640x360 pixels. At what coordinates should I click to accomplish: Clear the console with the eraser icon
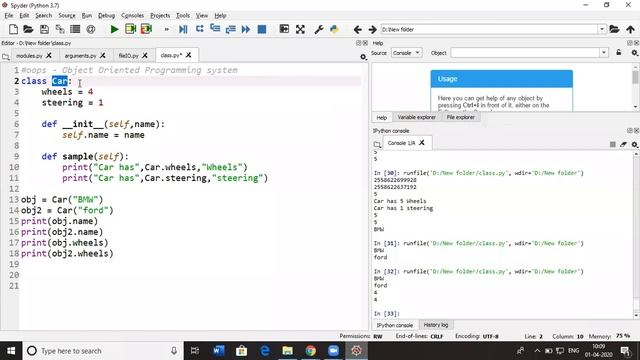coord(623,144)
